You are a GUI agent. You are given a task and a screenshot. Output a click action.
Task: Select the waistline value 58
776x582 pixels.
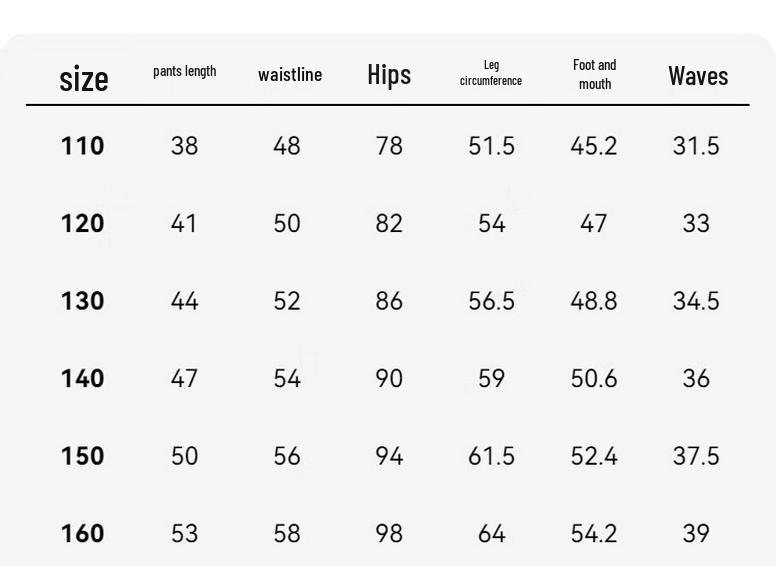click(287, 534)
